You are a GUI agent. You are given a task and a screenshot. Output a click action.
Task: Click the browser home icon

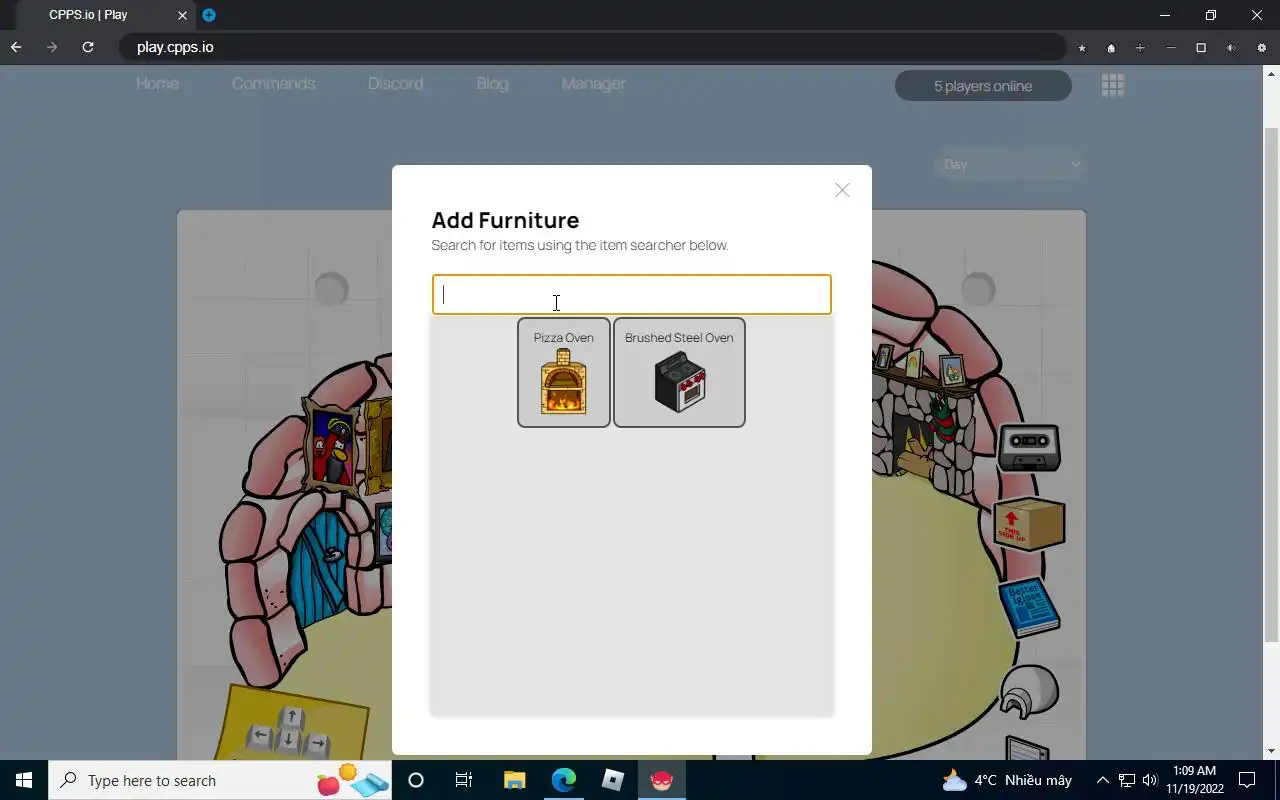click(x=1111, y=48)
